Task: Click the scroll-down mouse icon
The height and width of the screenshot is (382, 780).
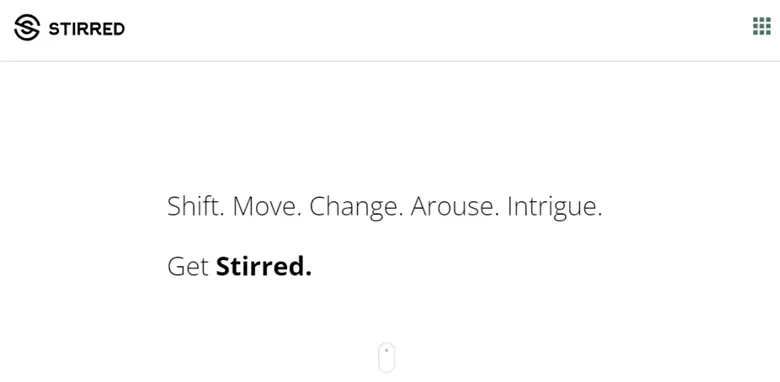Action: click(x=387, y=357)
